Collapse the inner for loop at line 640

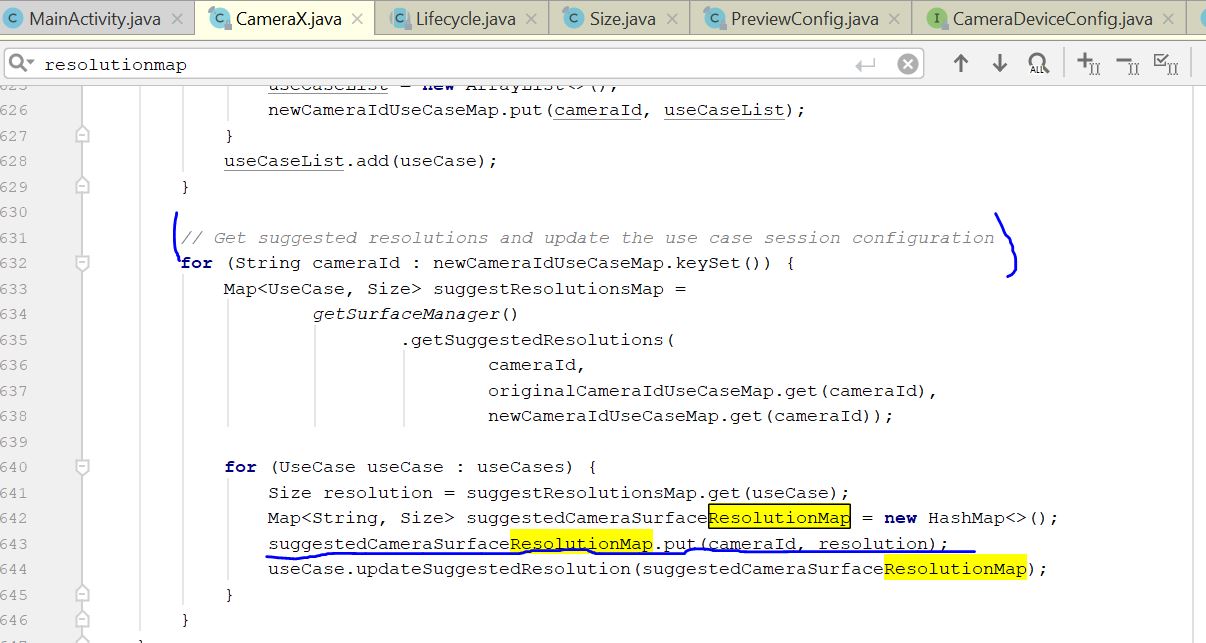pos(81,467)
